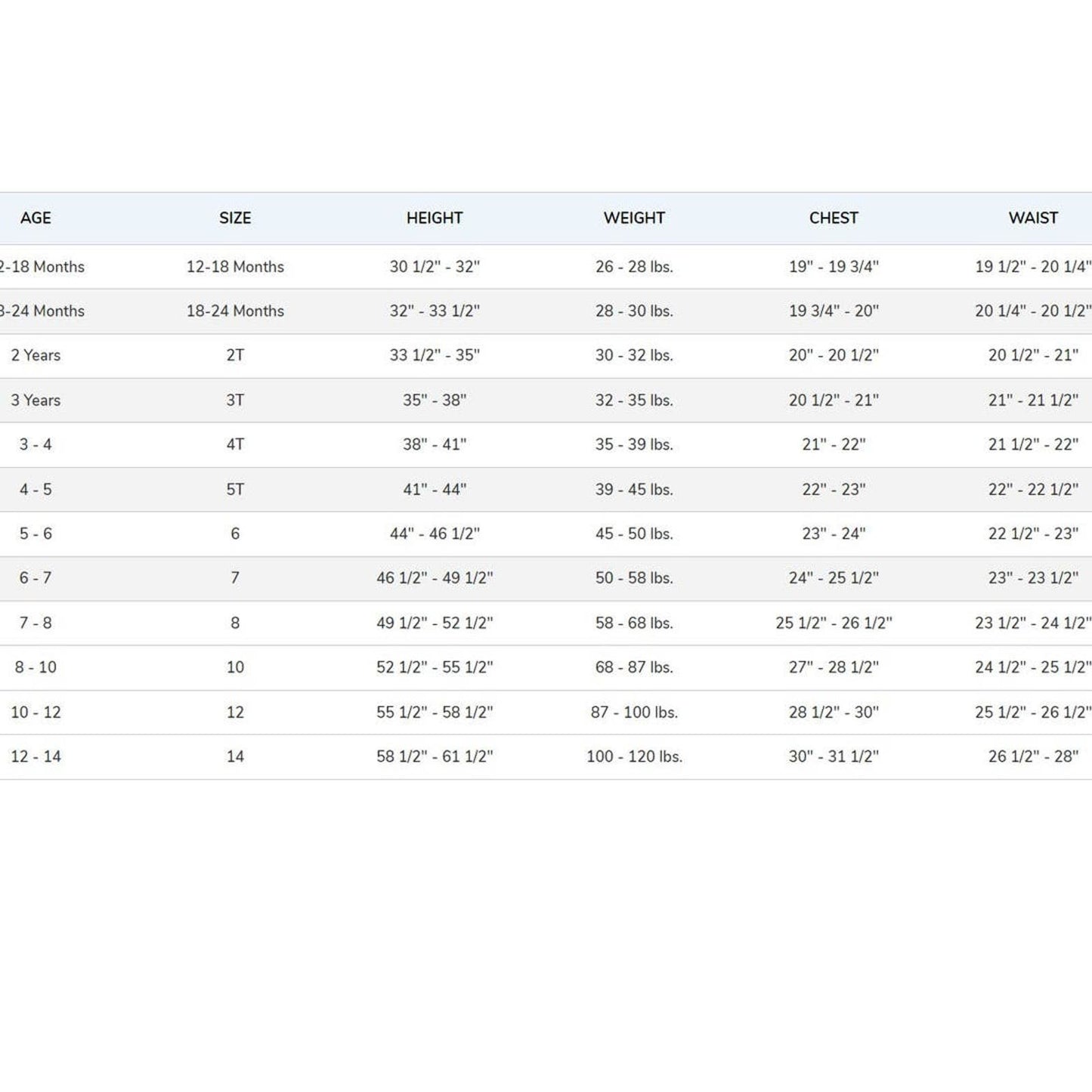Select the 8 - 10 age cell
The height and width of the screenshot is (1092, 1092).
pos(36,667)
